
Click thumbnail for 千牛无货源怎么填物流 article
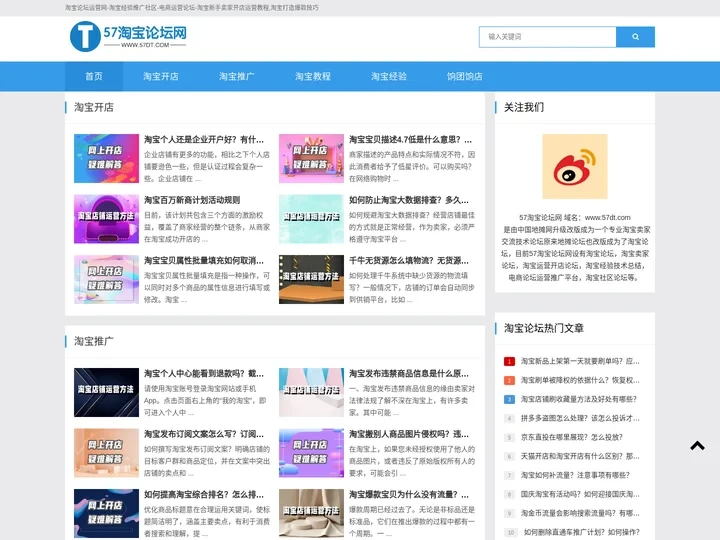point(311,280)
